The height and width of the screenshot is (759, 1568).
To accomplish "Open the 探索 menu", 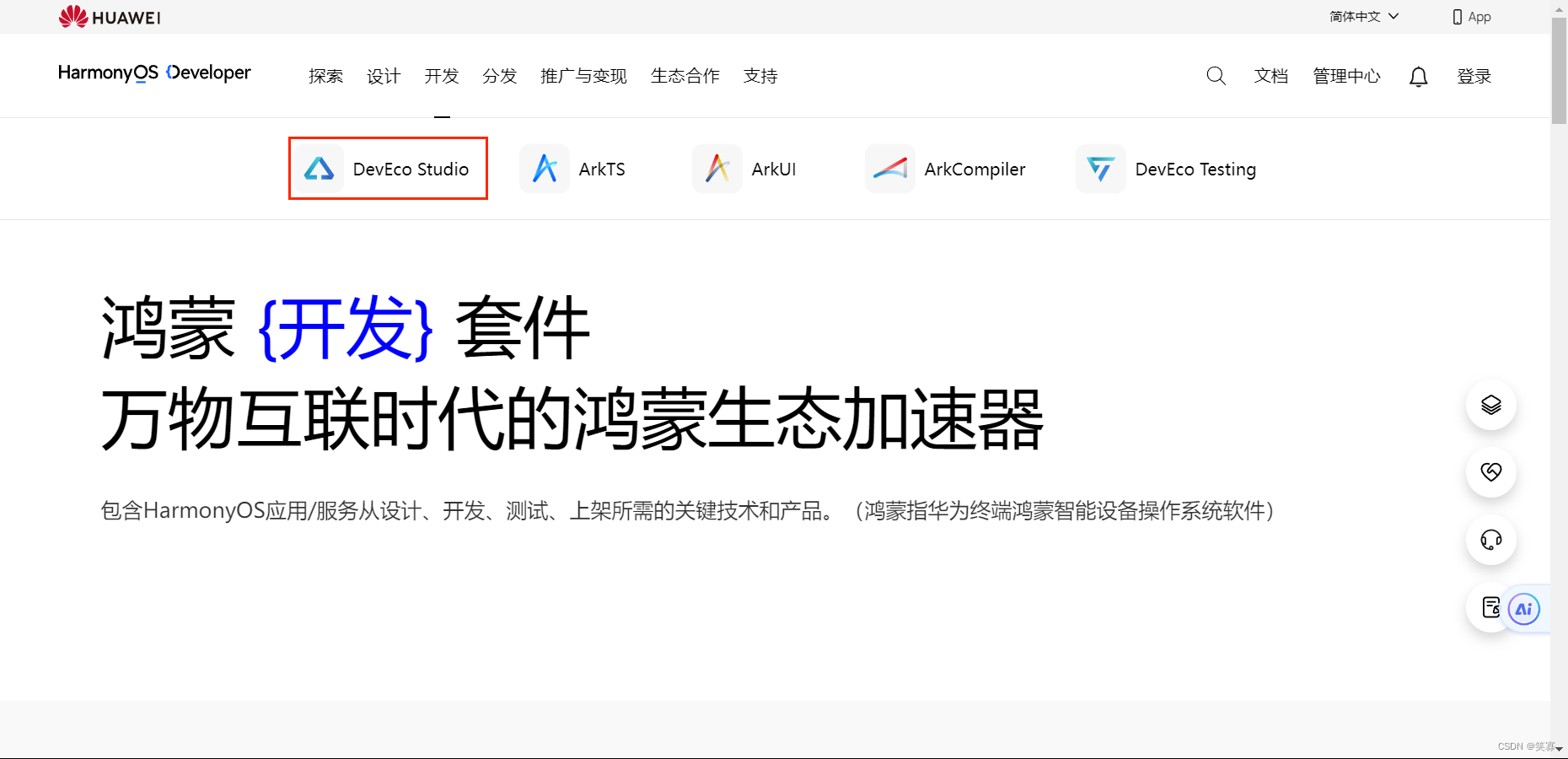I will (325, 76).
